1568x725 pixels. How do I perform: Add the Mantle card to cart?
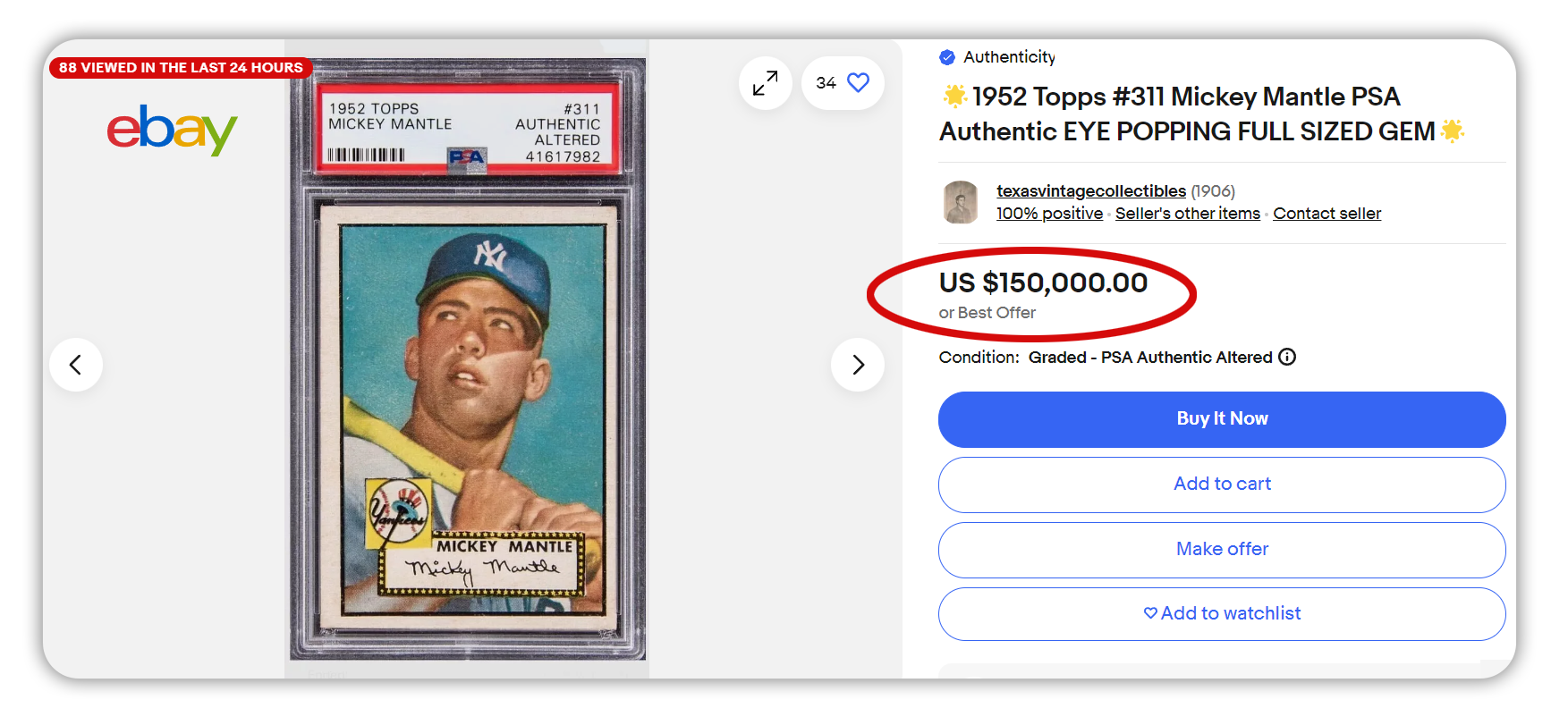1222,485
